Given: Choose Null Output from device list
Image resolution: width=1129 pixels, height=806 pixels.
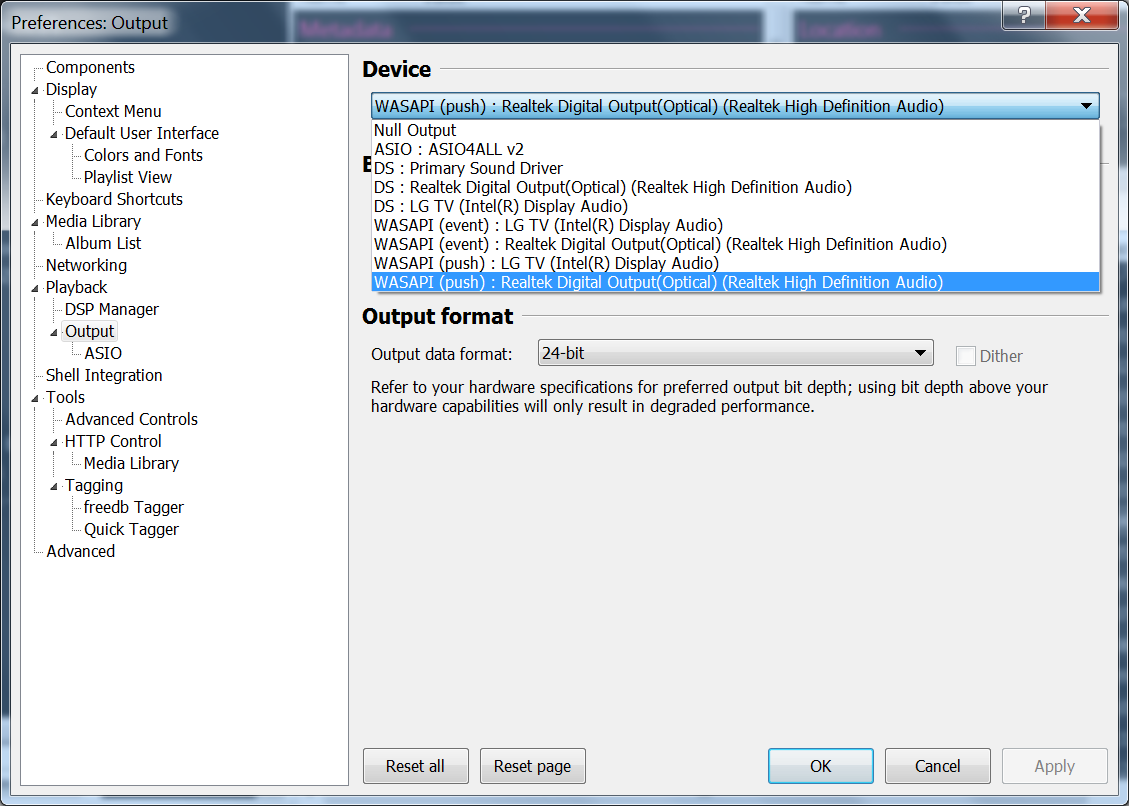Looking at the screenshot, I should tap(415, 130).
